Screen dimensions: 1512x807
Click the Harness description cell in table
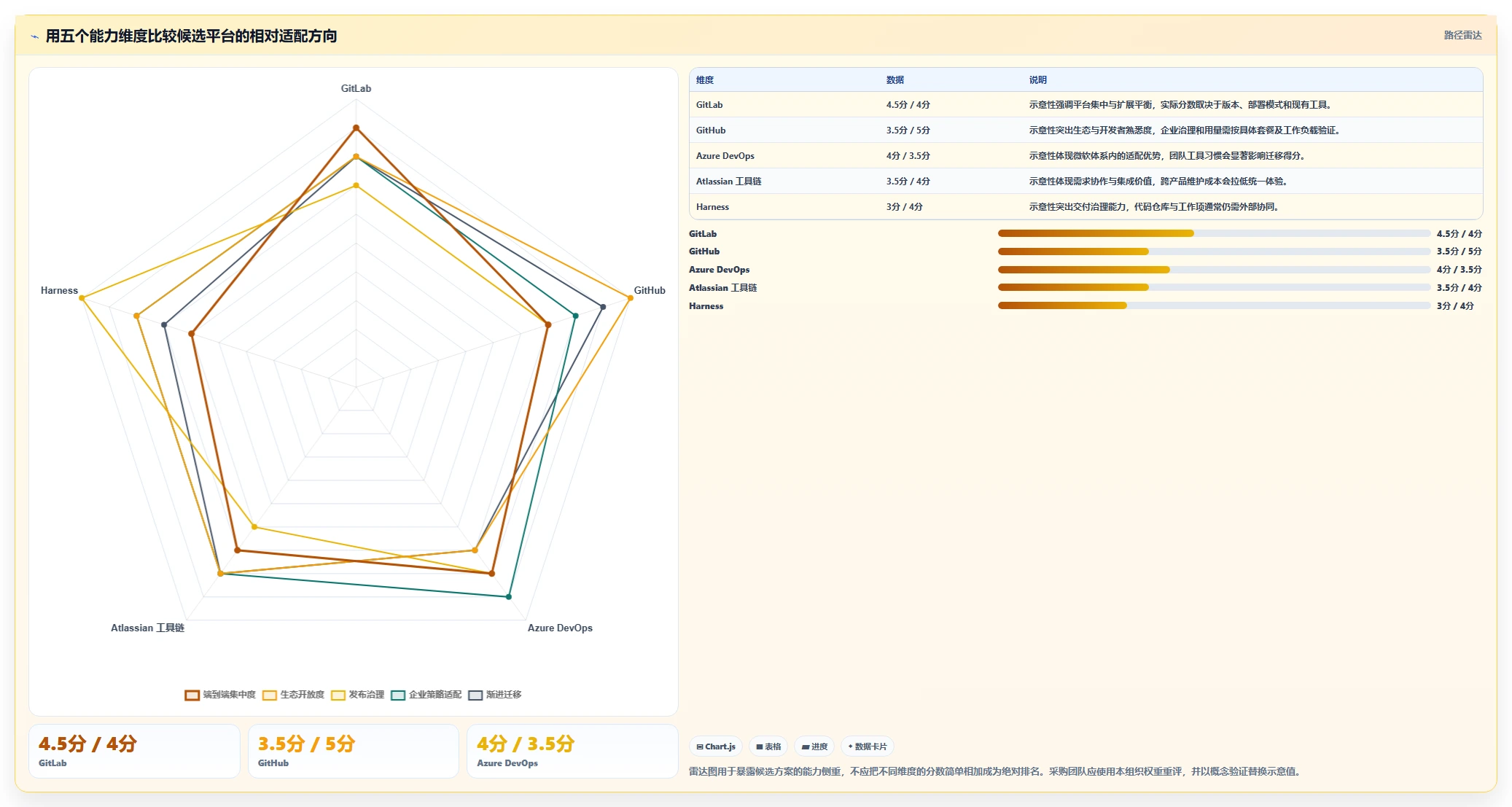pos(1156,207)
